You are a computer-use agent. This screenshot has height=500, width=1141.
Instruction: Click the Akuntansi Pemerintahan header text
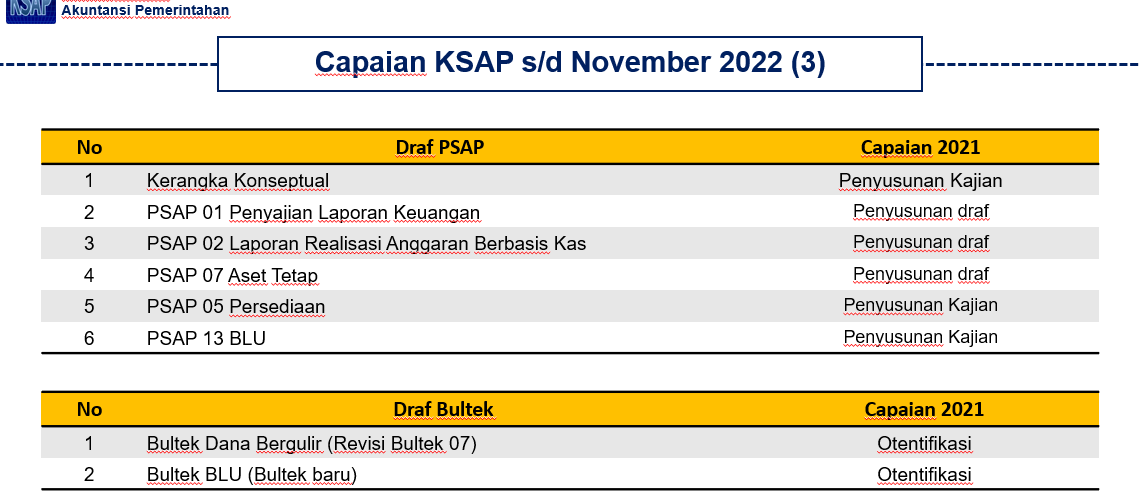(146, 11)
